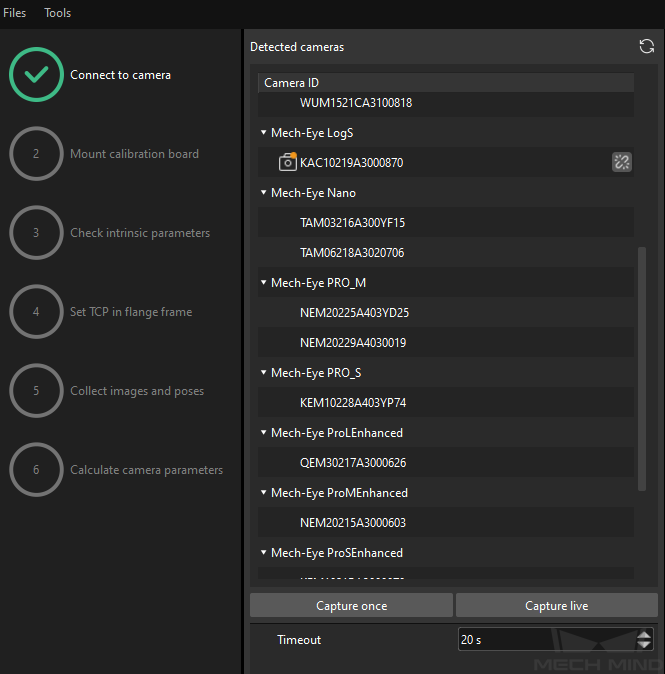Open the Files menu
The height and width of the screenshot is (674, 665).
tap(15, 13)
